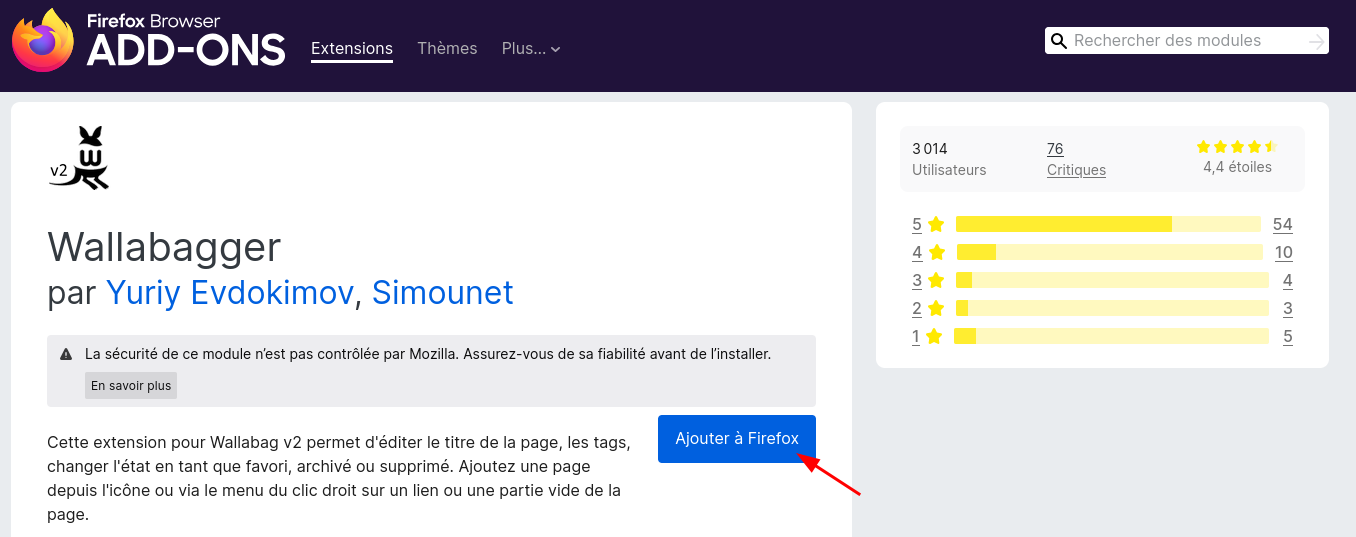Open the Extensions tab
The image size is (1356, 537).
[352, 48]
